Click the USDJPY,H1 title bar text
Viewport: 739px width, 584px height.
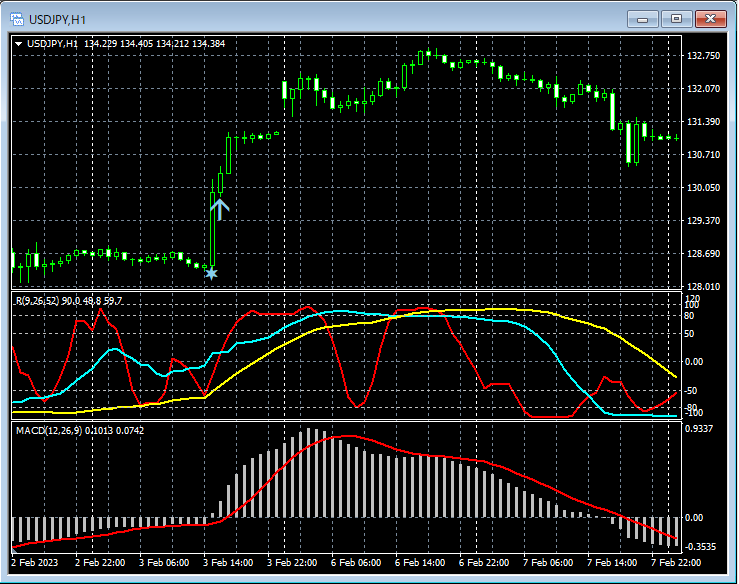(58, 18)
